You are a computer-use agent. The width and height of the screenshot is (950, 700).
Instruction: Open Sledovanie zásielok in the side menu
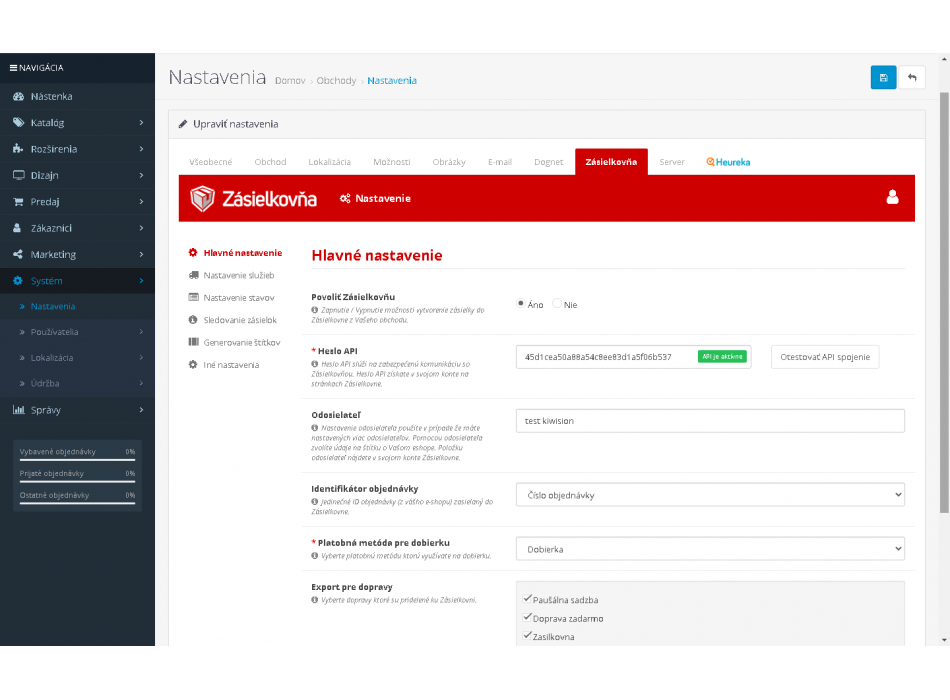point(240,320)
